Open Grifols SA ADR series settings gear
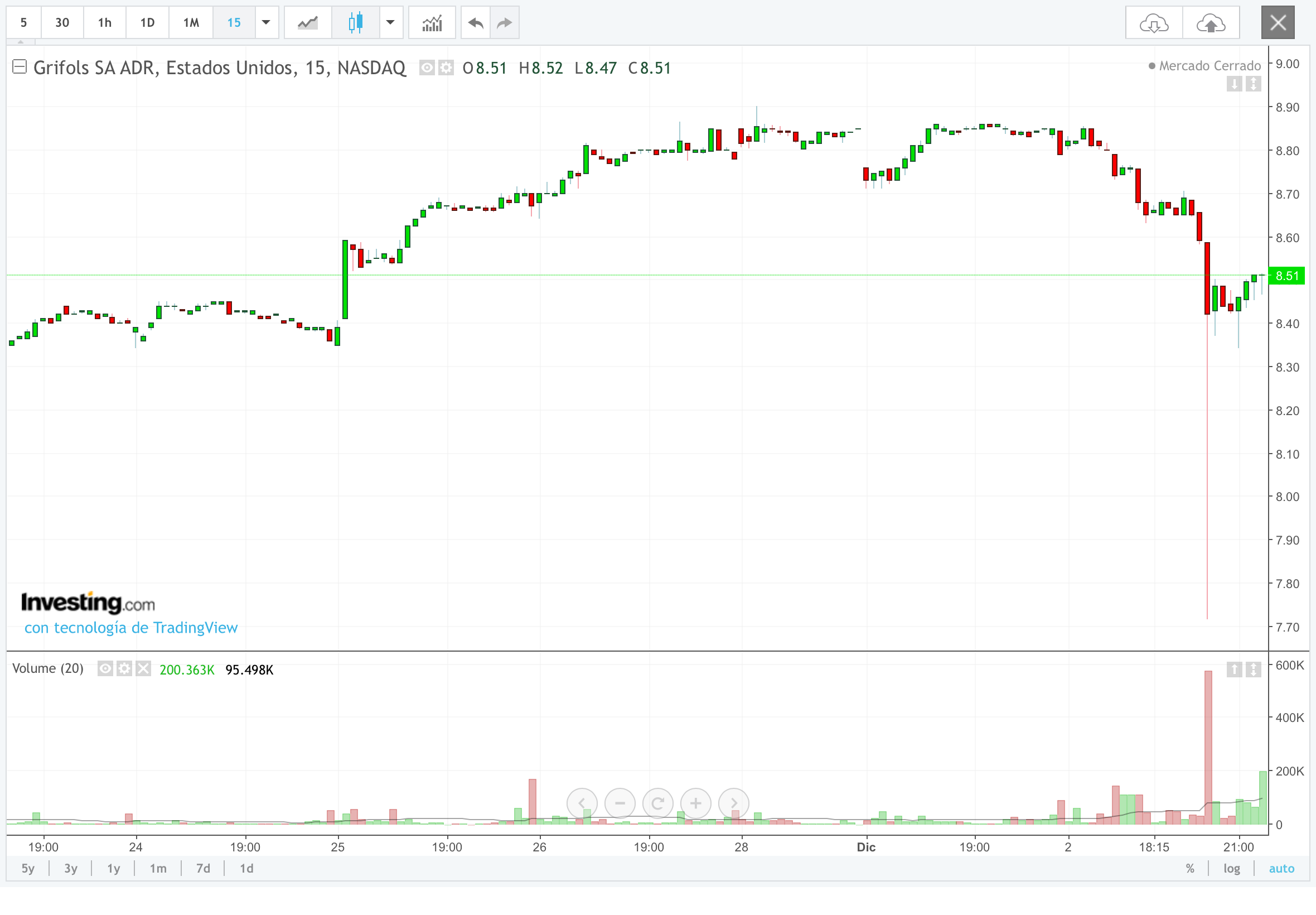This screenshot has height=915, width=1316. 446,68
